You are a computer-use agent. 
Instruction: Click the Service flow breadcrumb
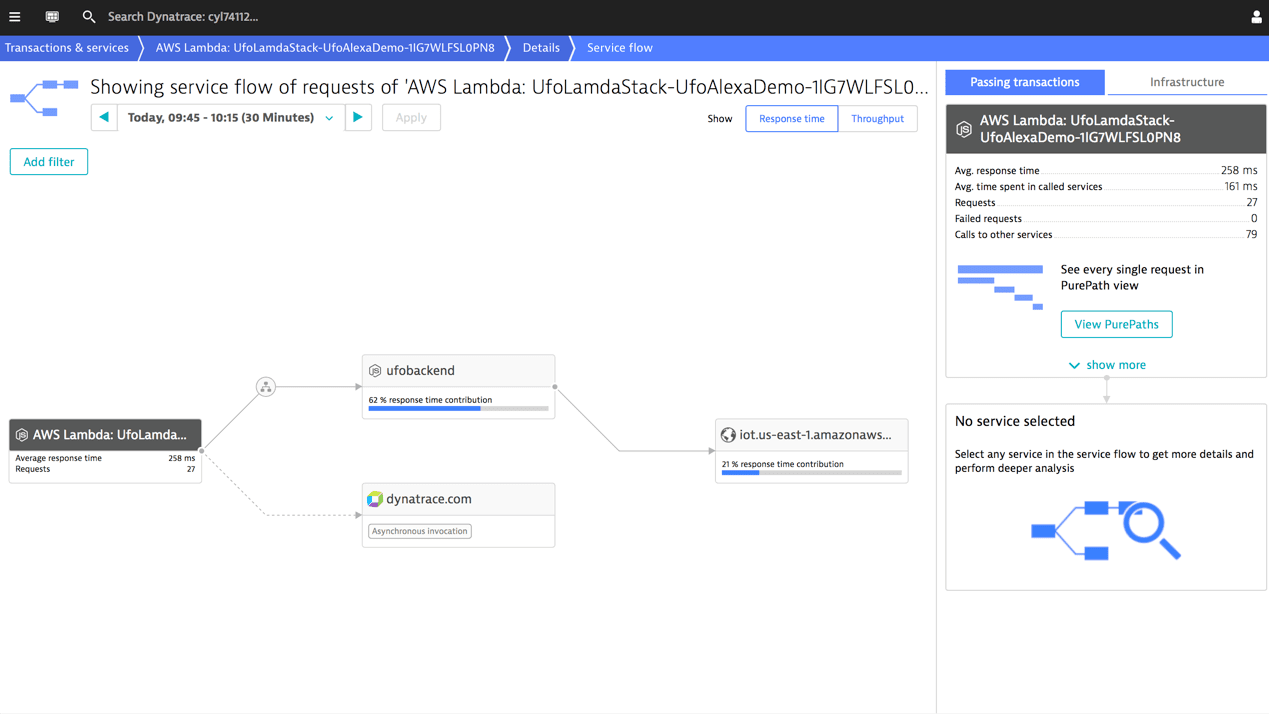click(x=620, y=48)
